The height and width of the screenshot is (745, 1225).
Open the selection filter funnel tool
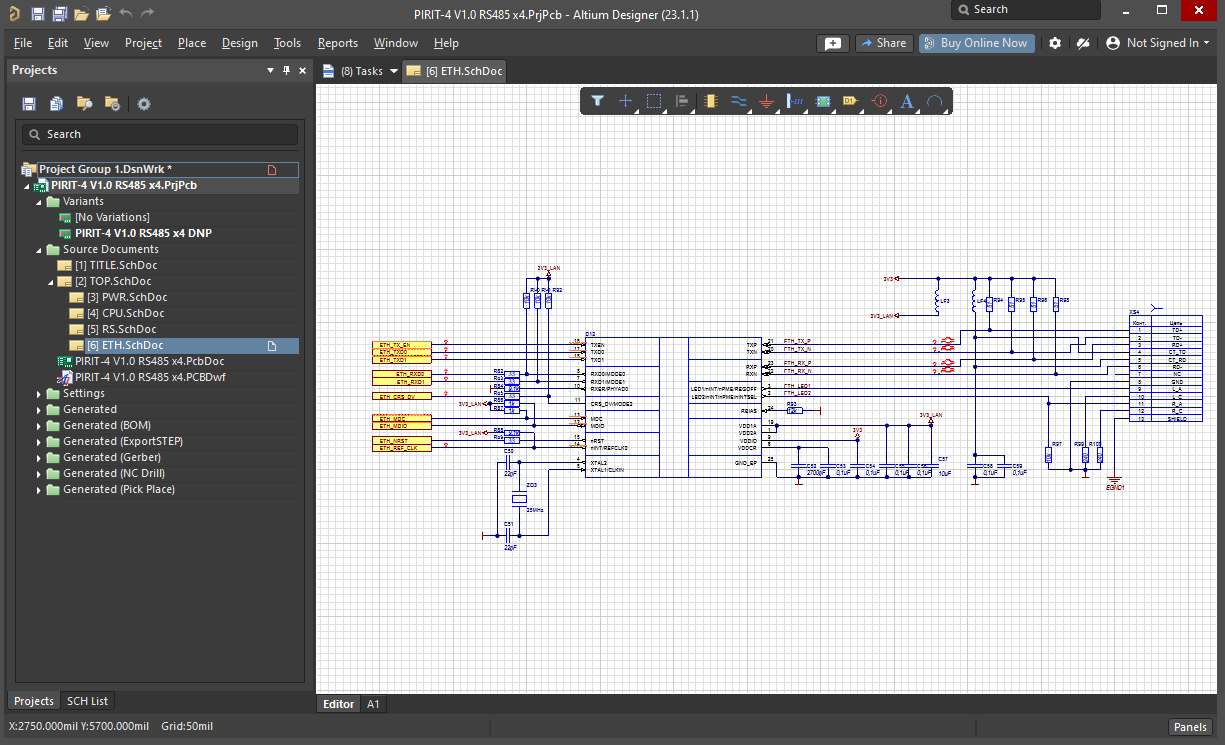click(597, 101)
